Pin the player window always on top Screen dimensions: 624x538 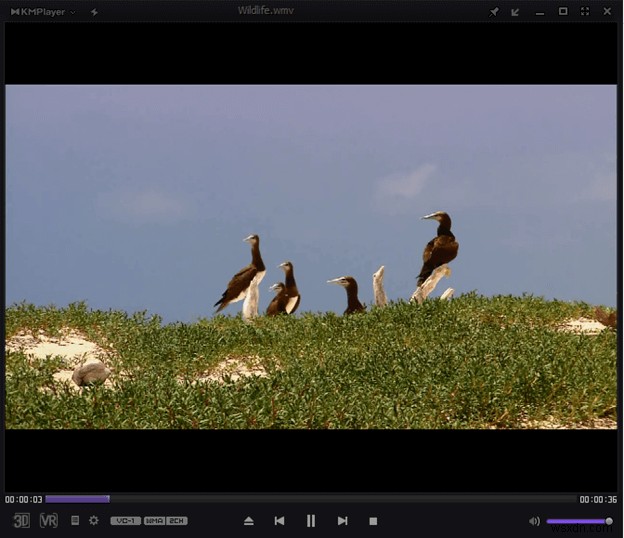494,12
